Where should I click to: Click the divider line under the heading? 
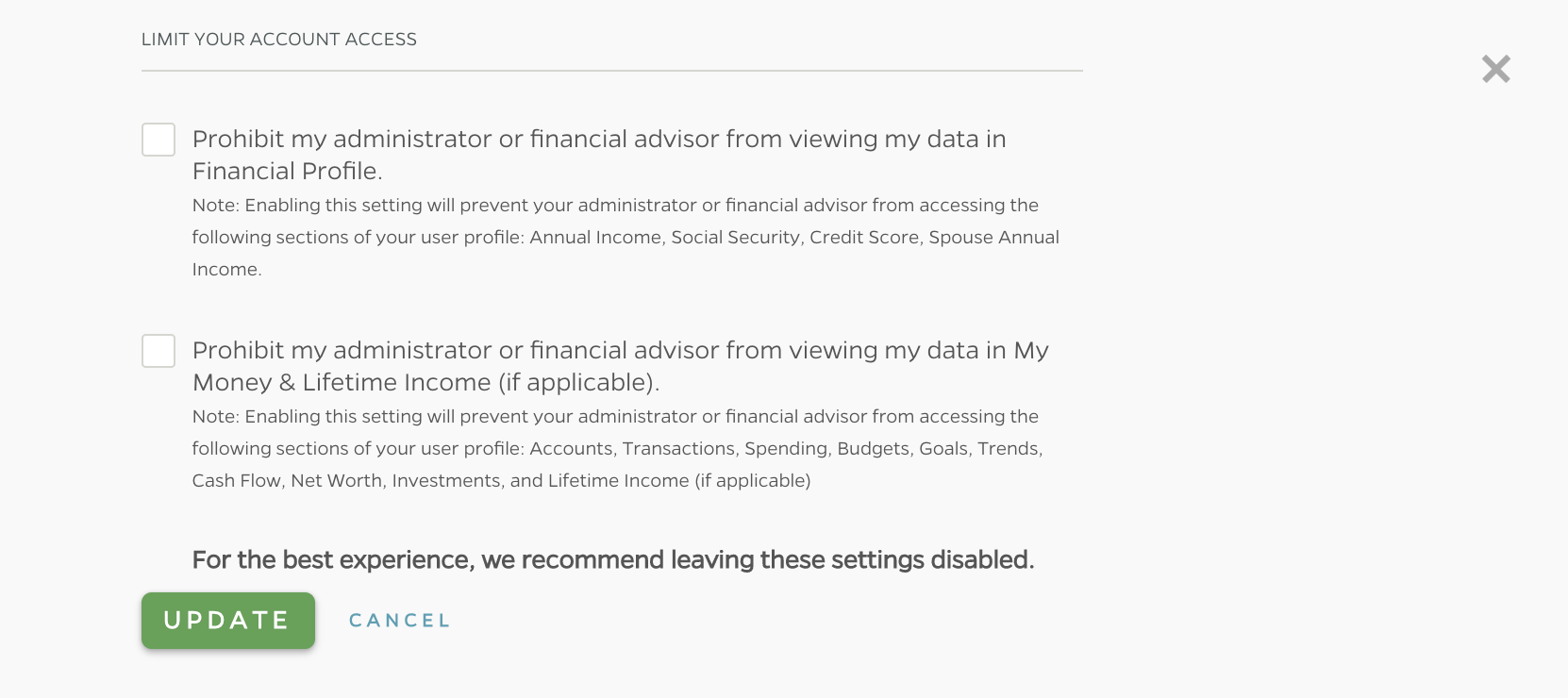pyautogui.click(x=611, y=71)
